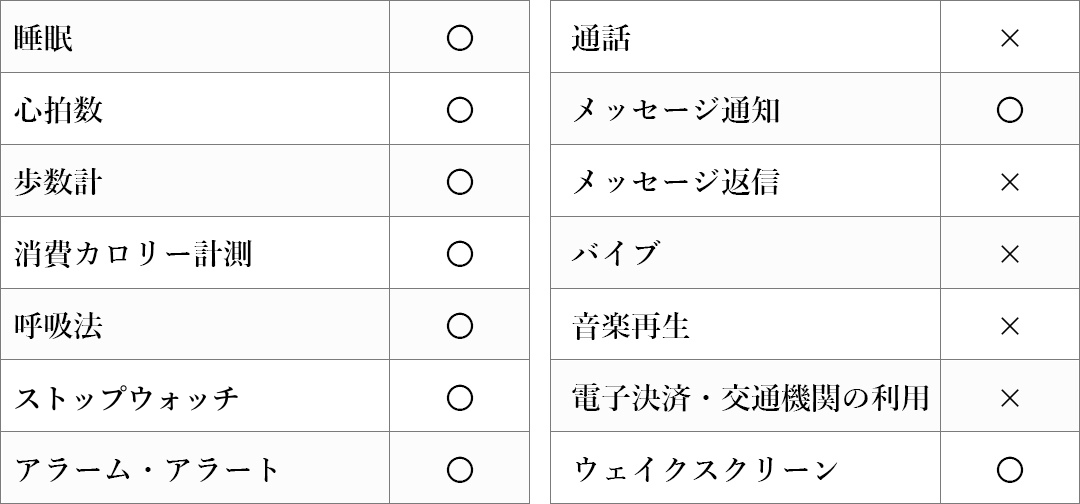Click the circle for メッセージ通知
The image size is (1080, 504).
[x=1009, y=110]
